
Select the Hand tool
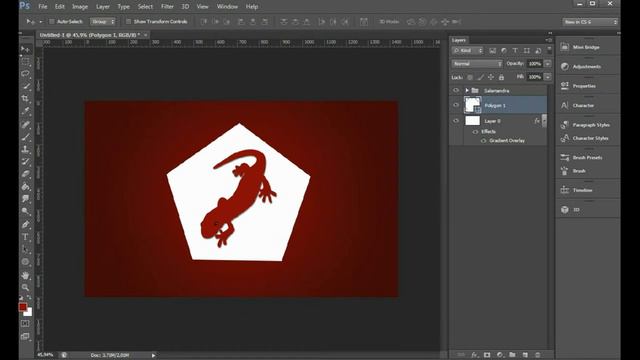25,276
